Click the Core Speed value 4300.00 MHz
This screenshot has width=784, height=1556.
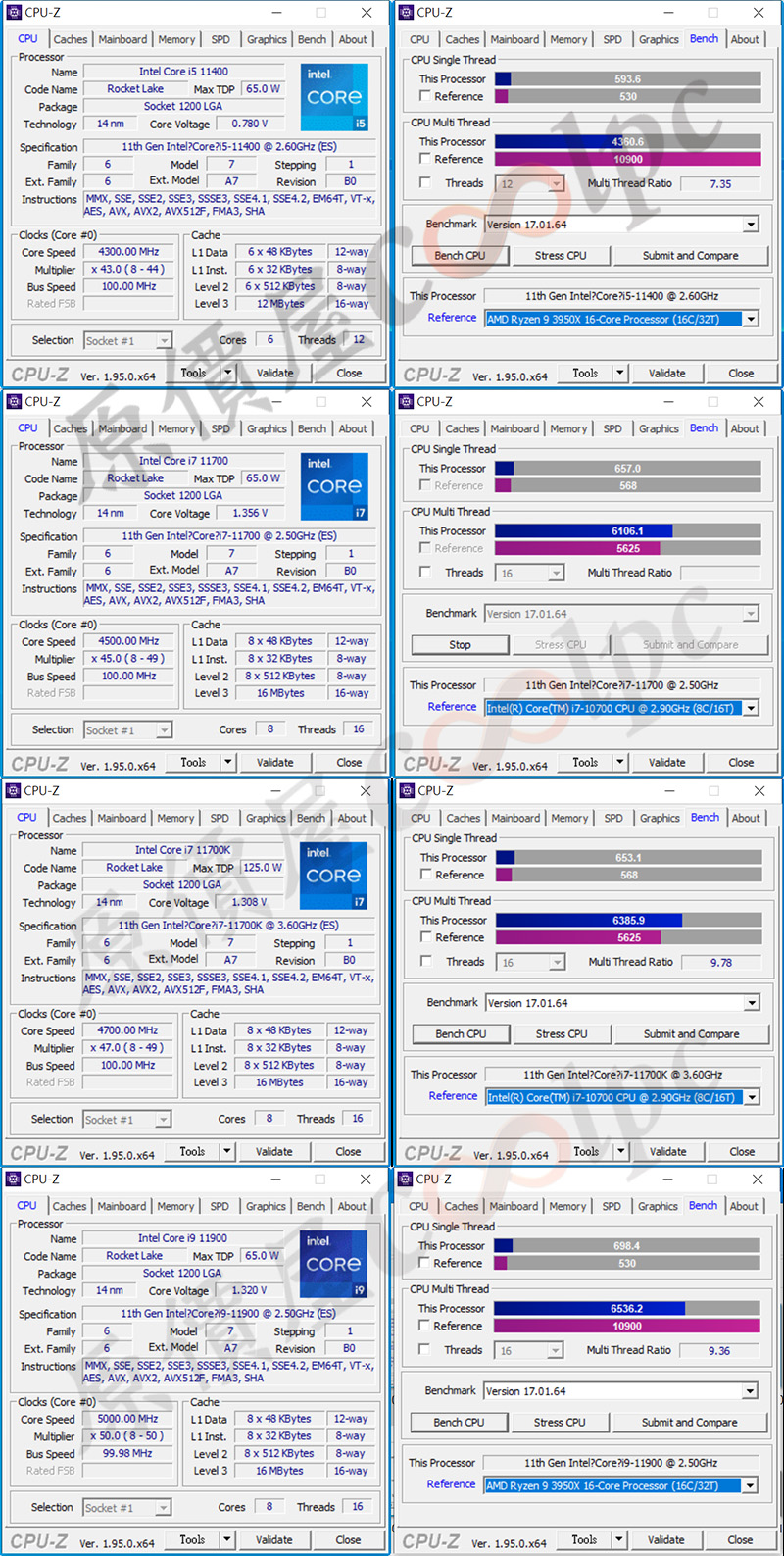[x=128, y=252]
